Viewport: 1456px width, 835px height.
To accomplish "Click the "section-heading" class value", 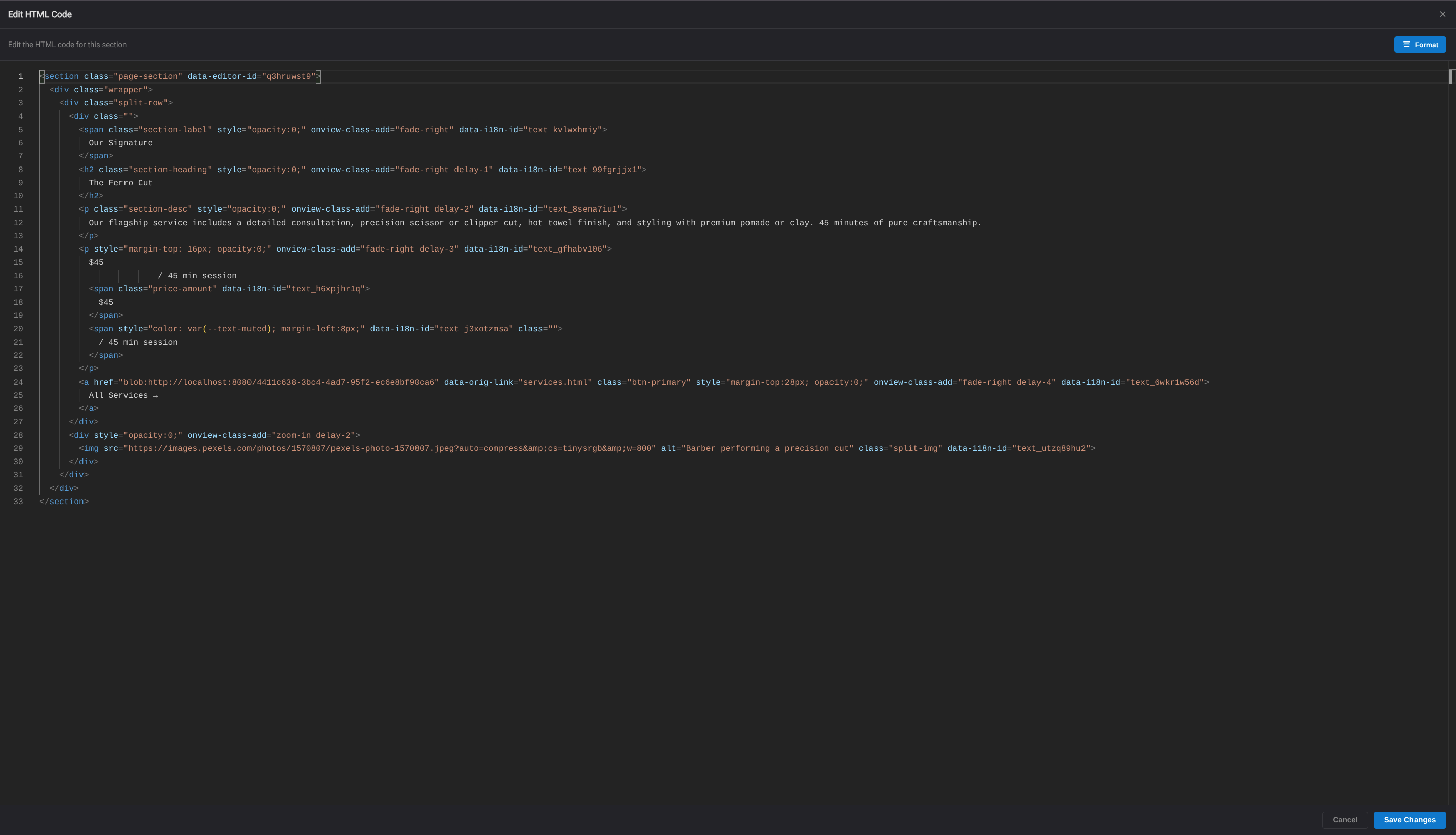I will coord(171,170).
